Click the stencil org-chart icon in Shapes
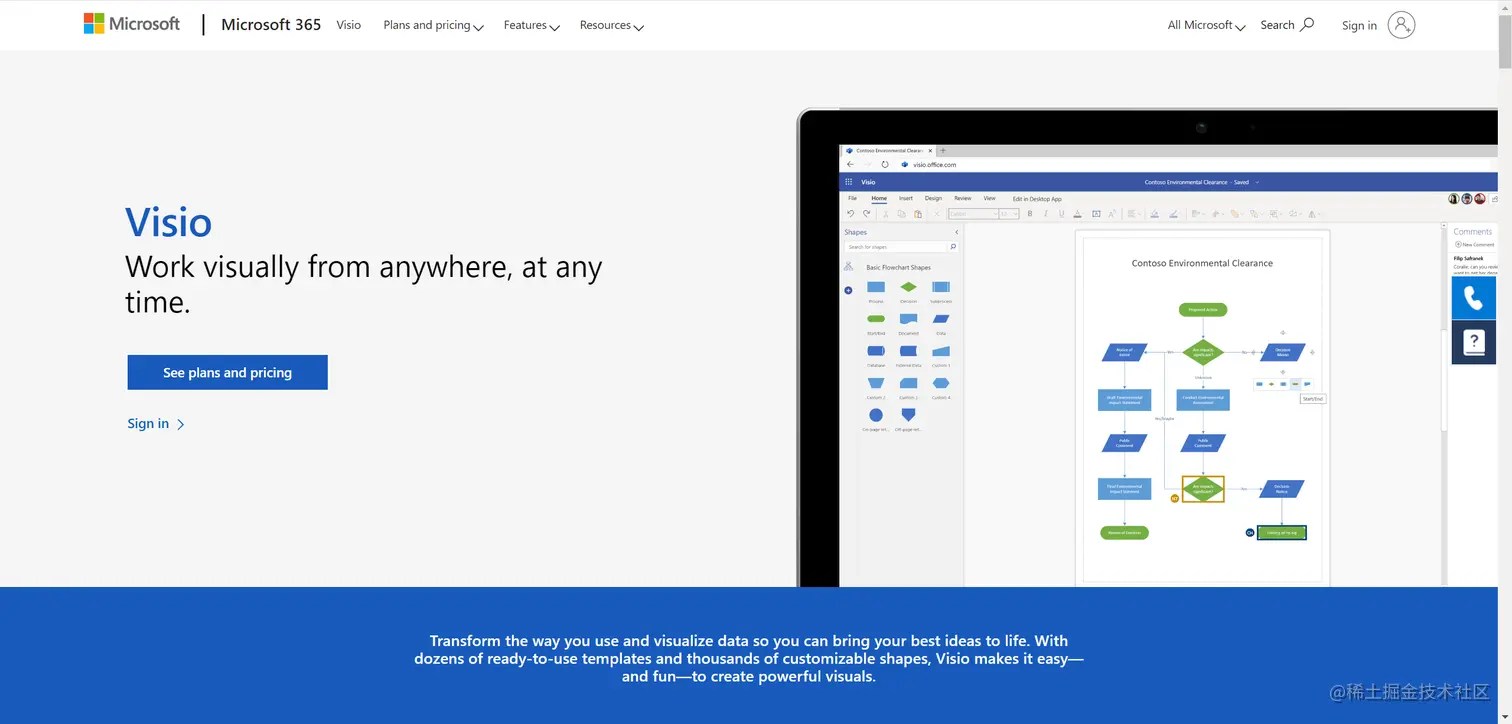1512x724 pixels. (x=848, y=266)
